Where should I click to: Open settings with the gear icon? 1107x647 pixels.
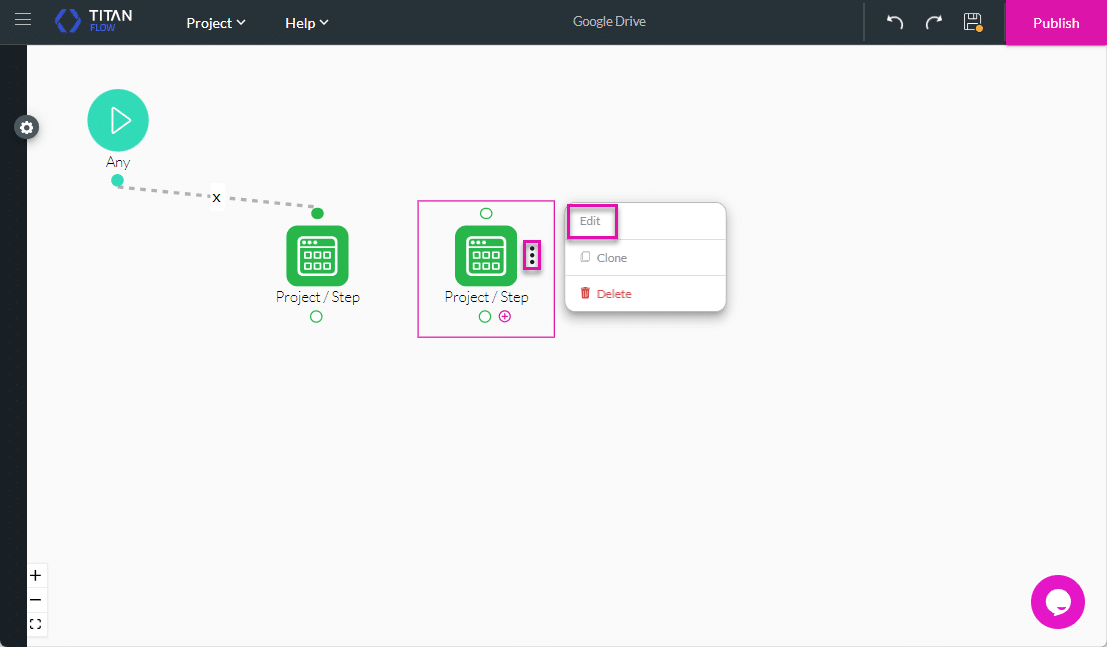27,128
